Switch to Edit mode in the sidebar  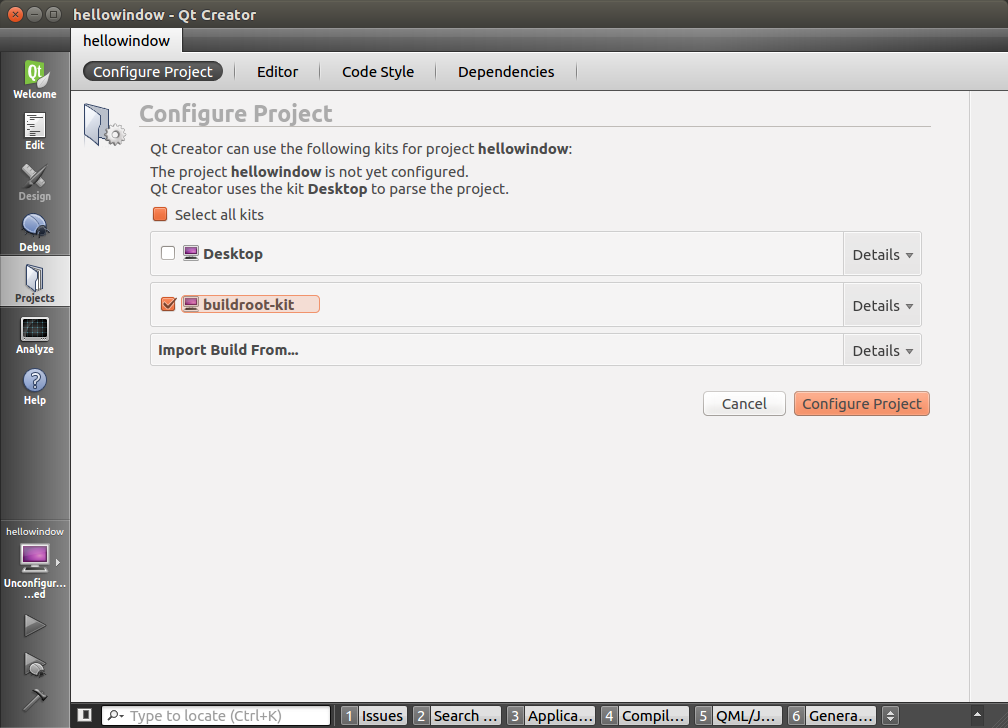tap(34, 128)
